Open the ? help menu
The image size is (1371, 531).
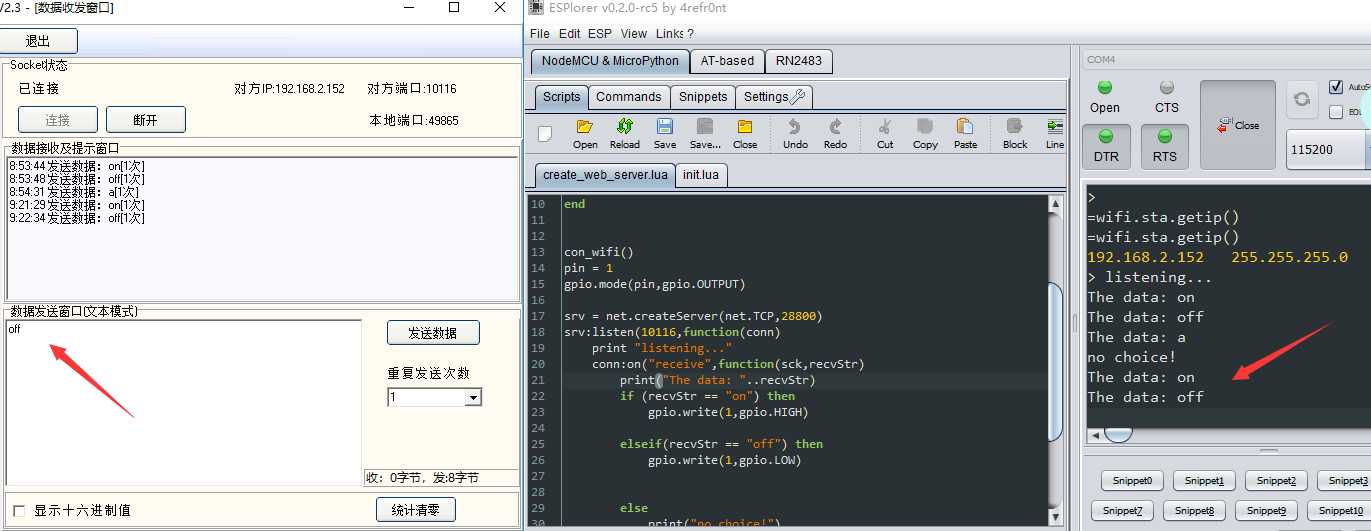(691, 34)
